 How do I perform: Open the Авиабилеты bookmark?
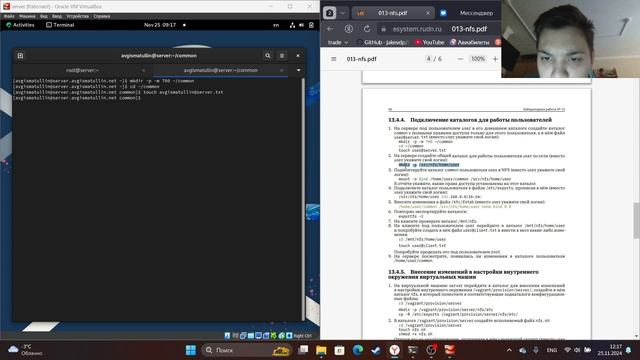[x=469, y=42]
